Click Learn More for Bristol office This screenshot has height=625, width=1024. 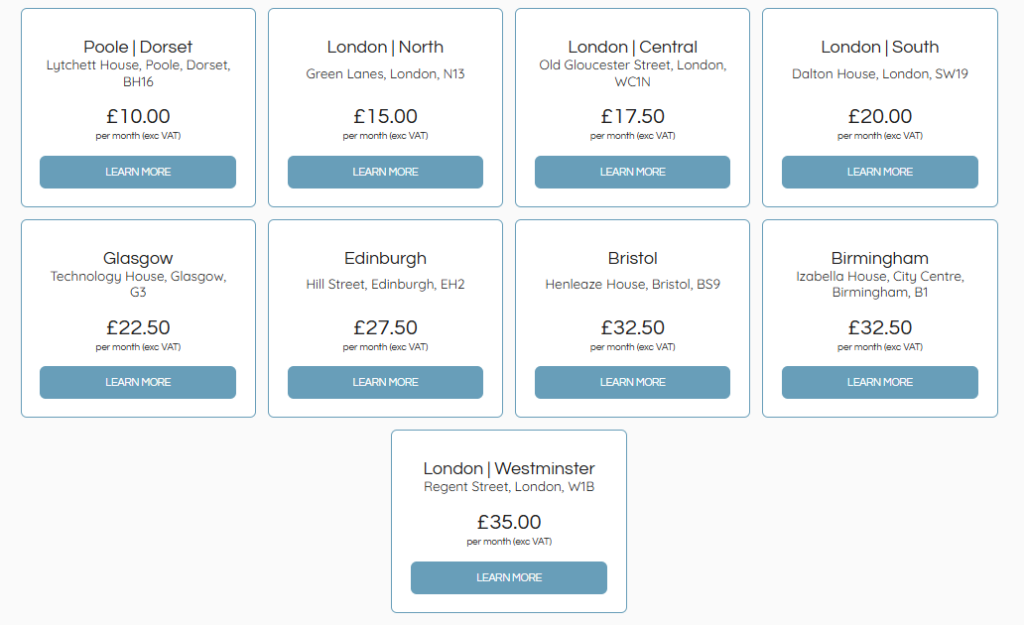pos(631,382)
